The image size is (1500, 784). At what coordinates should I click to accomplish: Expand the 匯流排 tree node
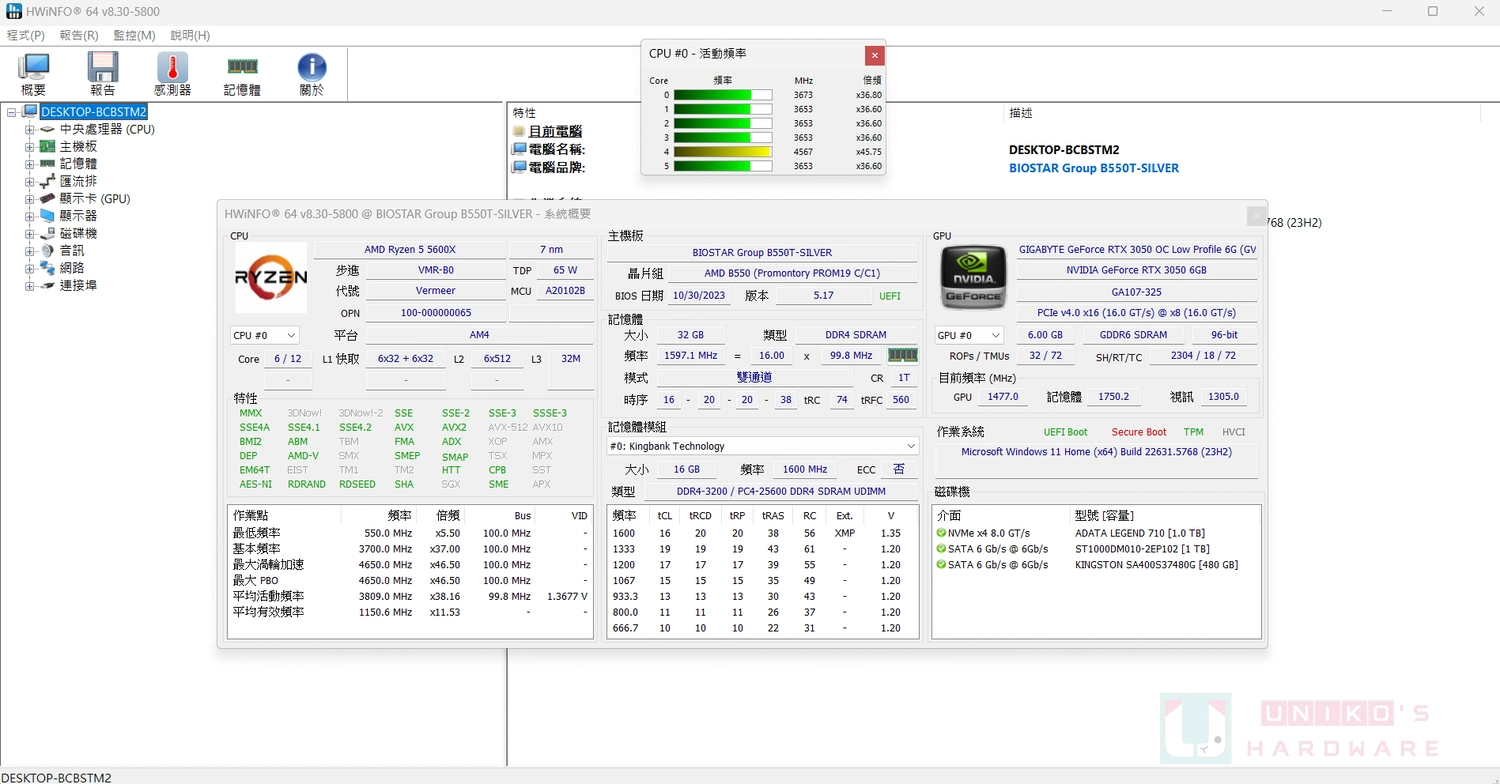(x=30, y=181)
